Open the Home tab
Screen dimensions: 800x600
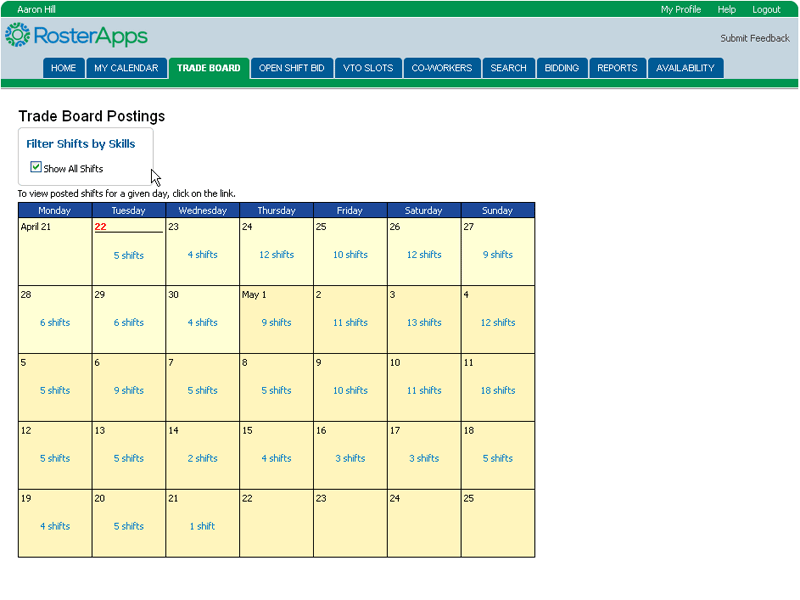coord(63,68)
